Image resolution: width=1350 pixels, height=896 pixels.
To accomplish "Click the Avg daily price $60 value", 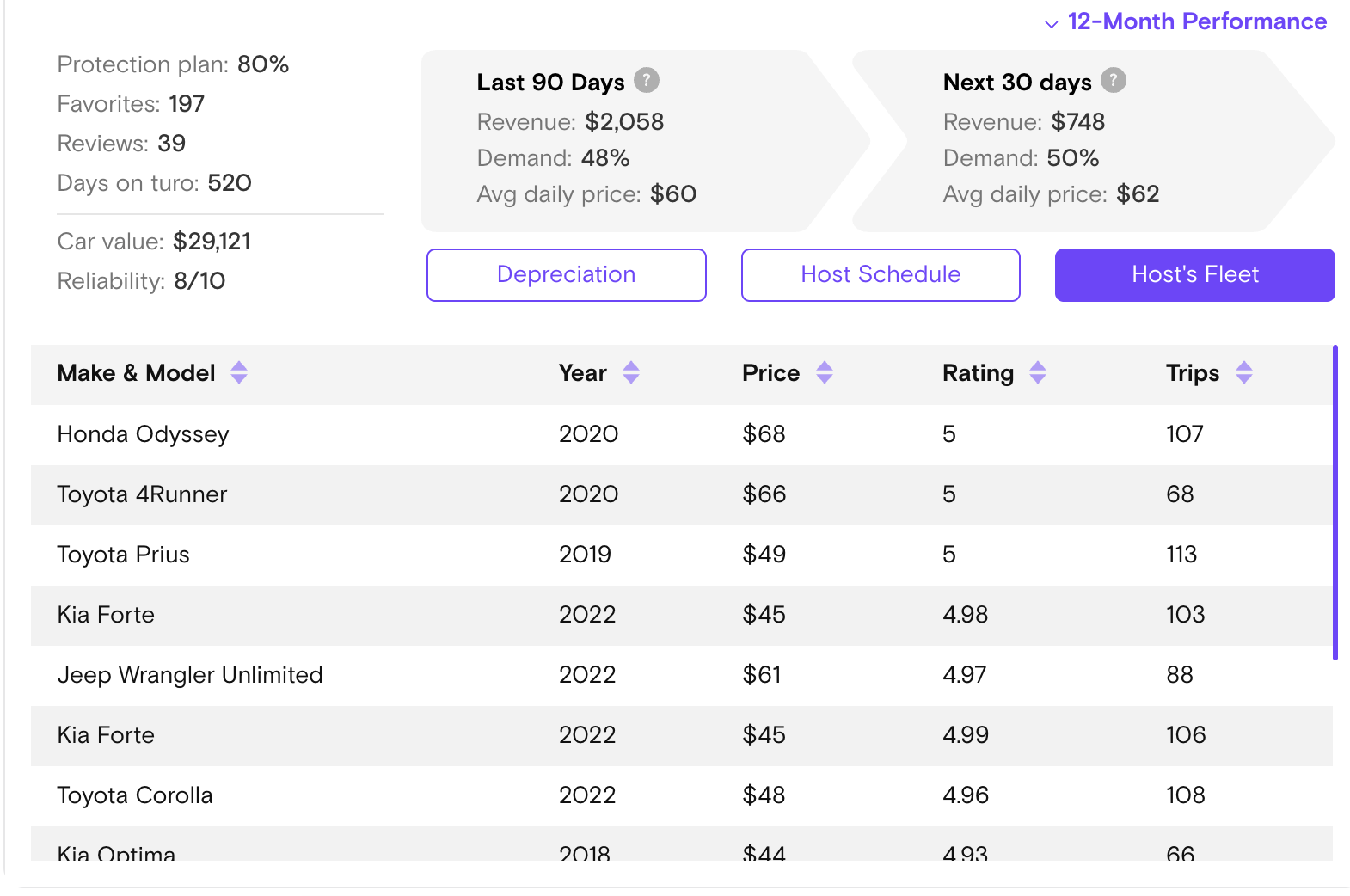I will (673, 194).
